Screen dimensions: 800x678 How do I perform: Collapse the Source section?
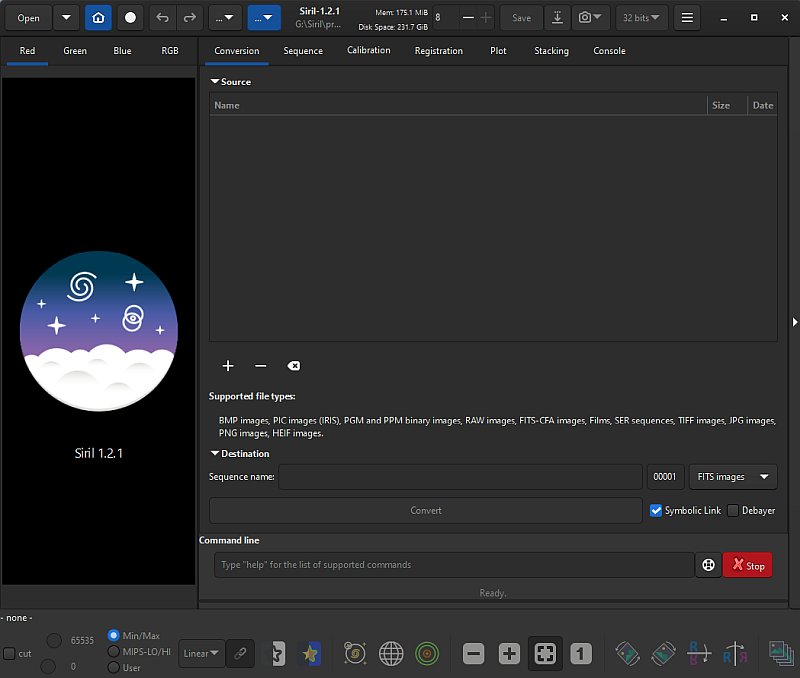coord(215,82)
